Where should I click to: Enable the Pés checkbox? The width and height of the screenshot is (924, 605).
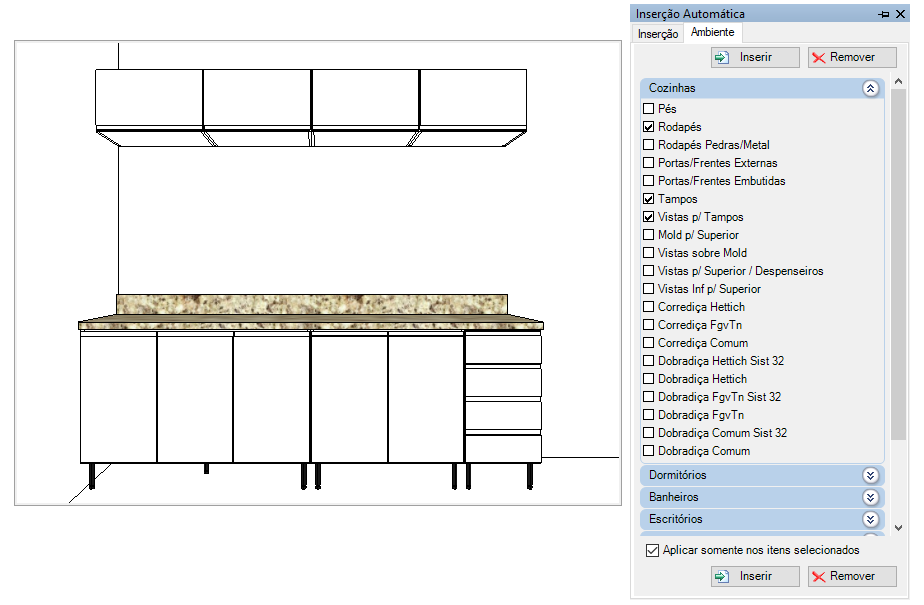649,108
